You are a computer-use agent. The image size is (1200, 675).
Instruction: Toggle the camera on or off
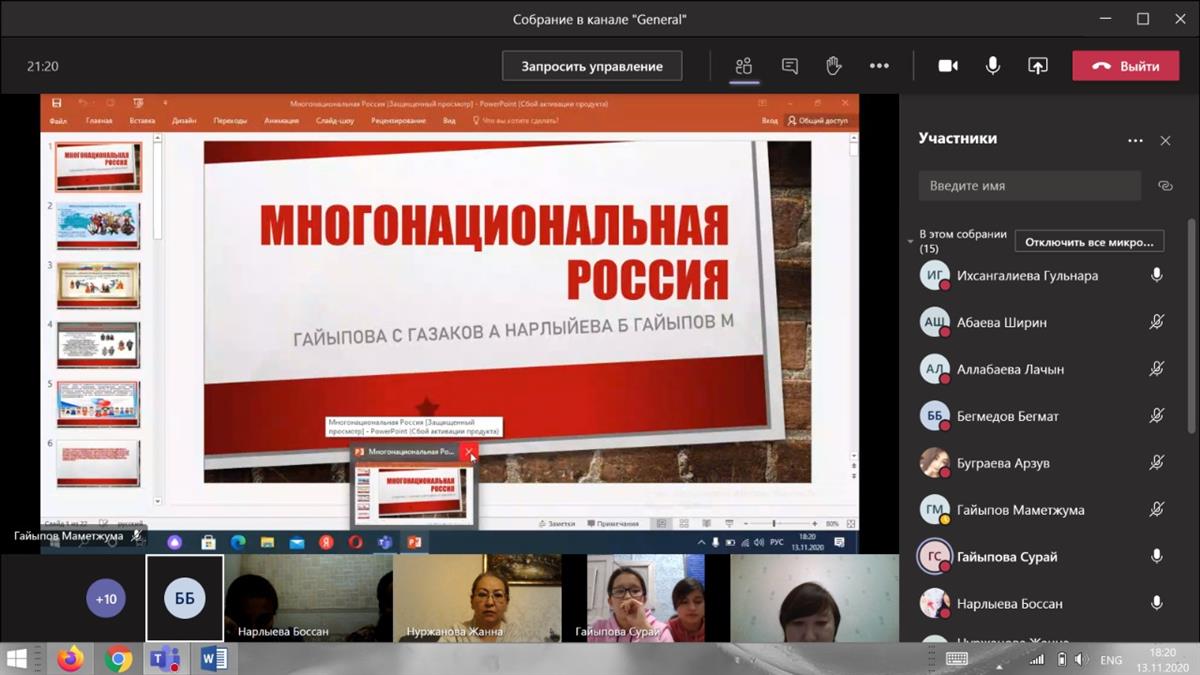(948, 66)
